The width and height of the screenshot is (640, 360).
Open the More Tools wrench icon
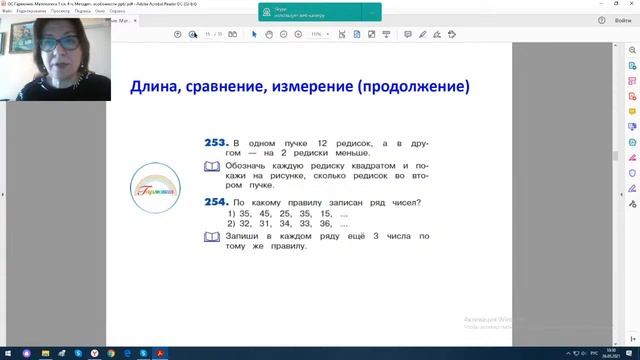tap(632, 204)
